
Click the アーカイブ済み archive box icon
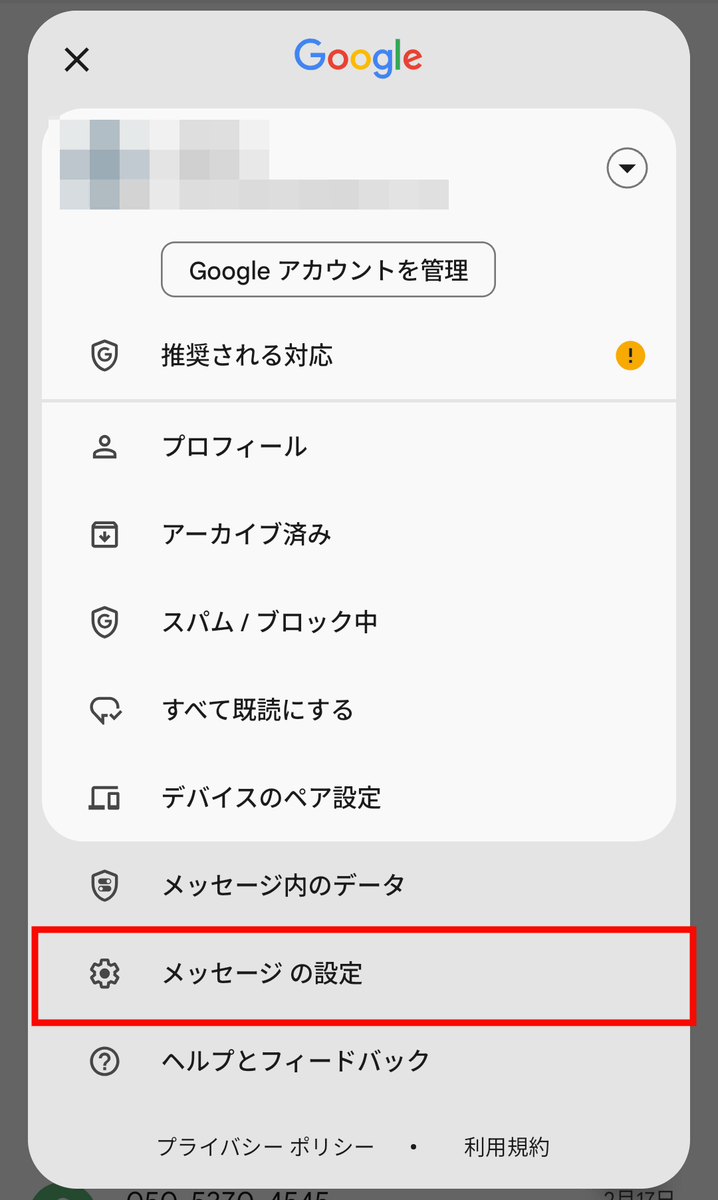pos(104,535)
